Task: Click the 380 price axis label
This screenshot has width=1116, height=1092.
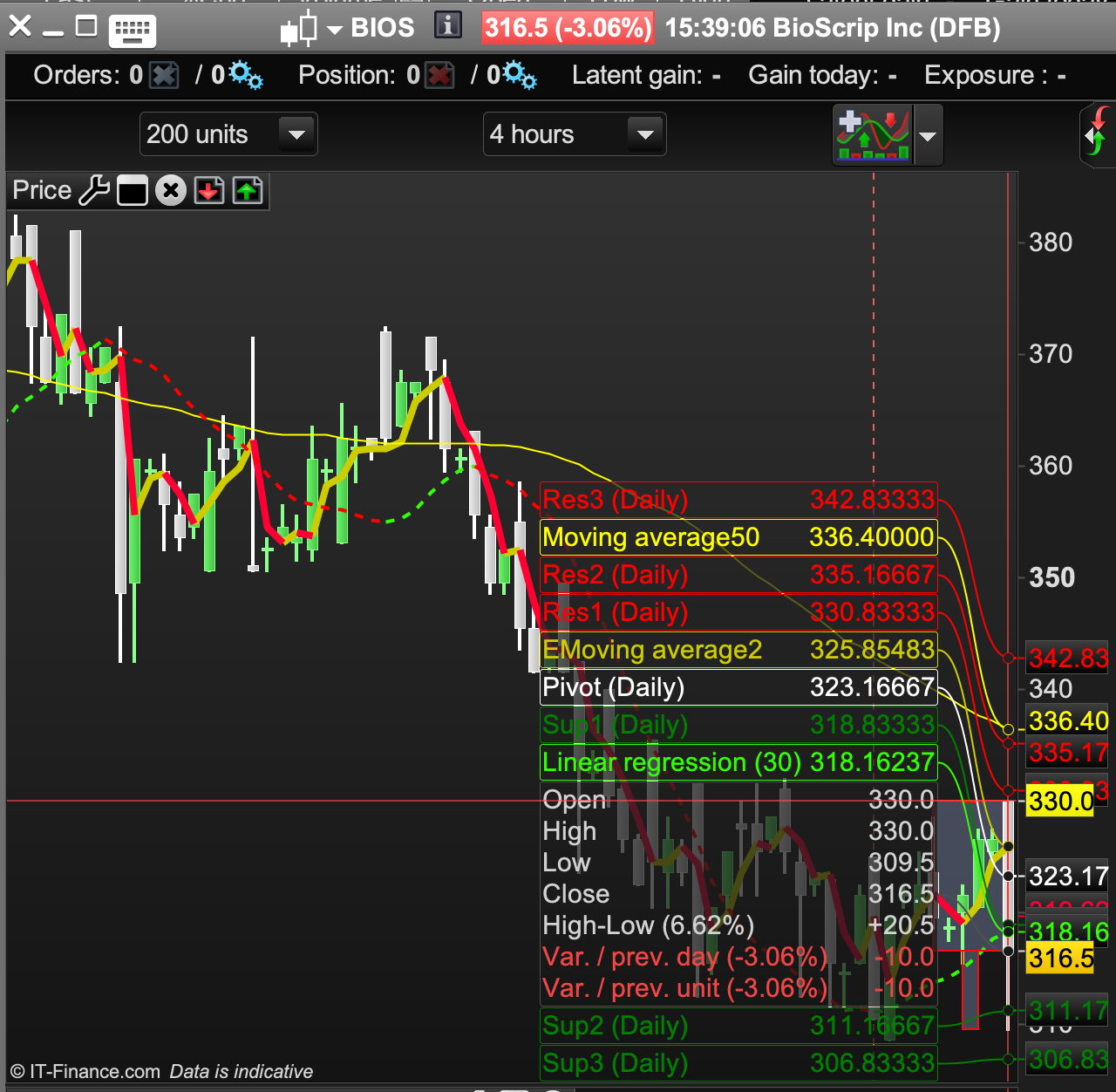Action: 1051,242
